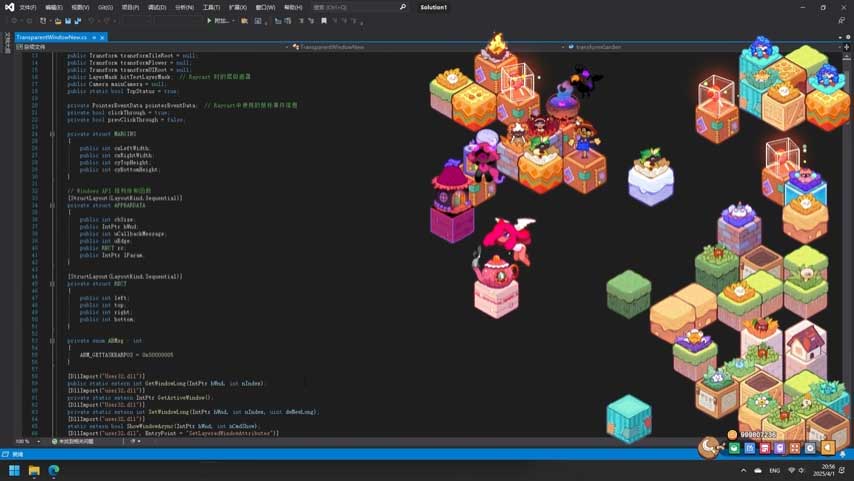The width and height of the screenshot is (854, 481).
Task: Open the zoom percentage dropdown in editor
Action: pos(38,441)
